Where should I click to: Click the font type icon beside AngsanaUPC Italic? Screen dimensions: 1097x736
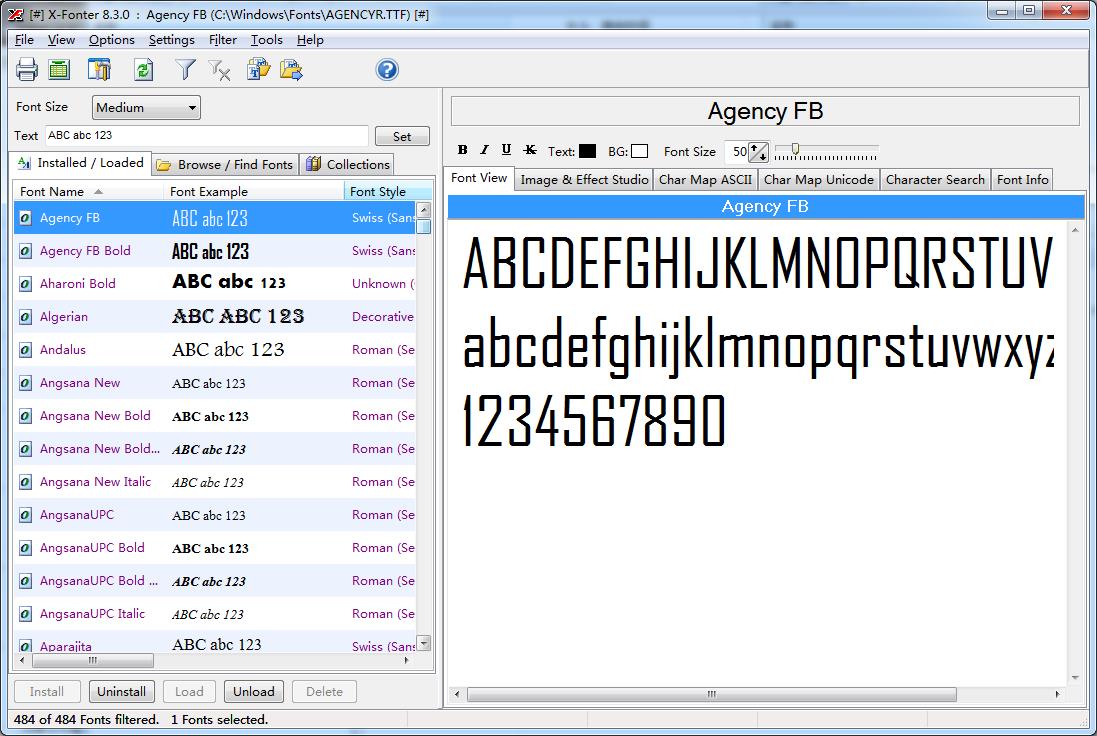pos(25,614)
